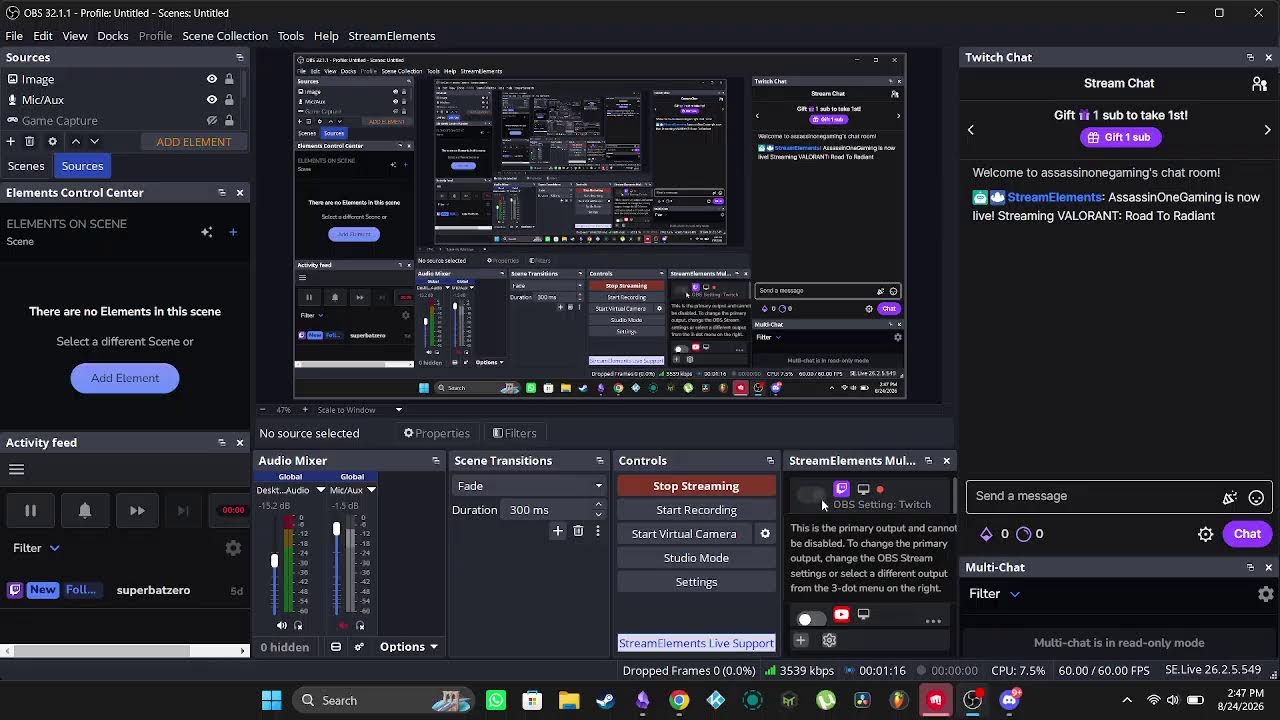This screenshot has height=720, width=1280.
Task: Add a scene transition with the plus
Action: click(558, 532)
